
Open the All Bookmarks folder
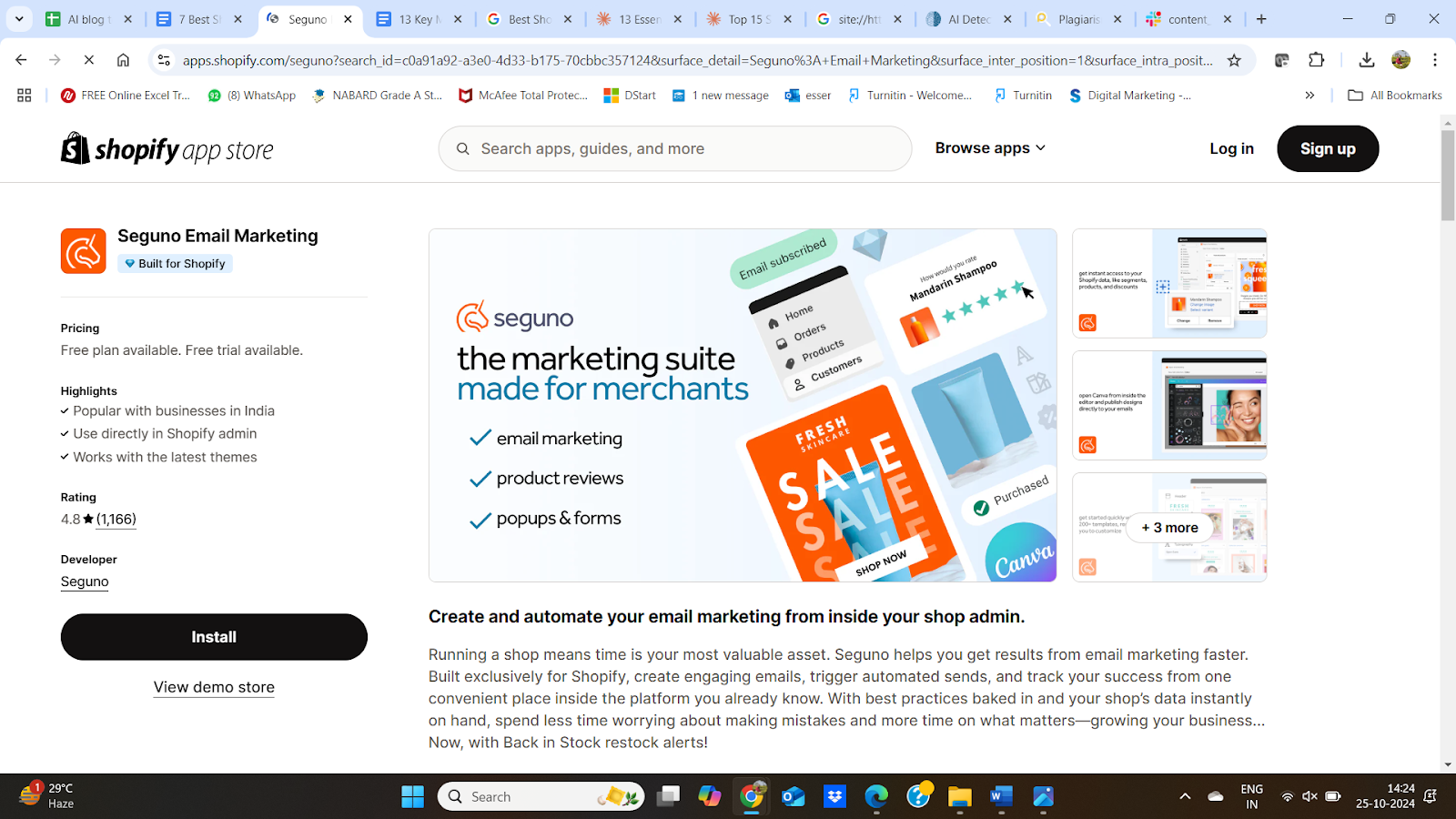click(1395, 95)
